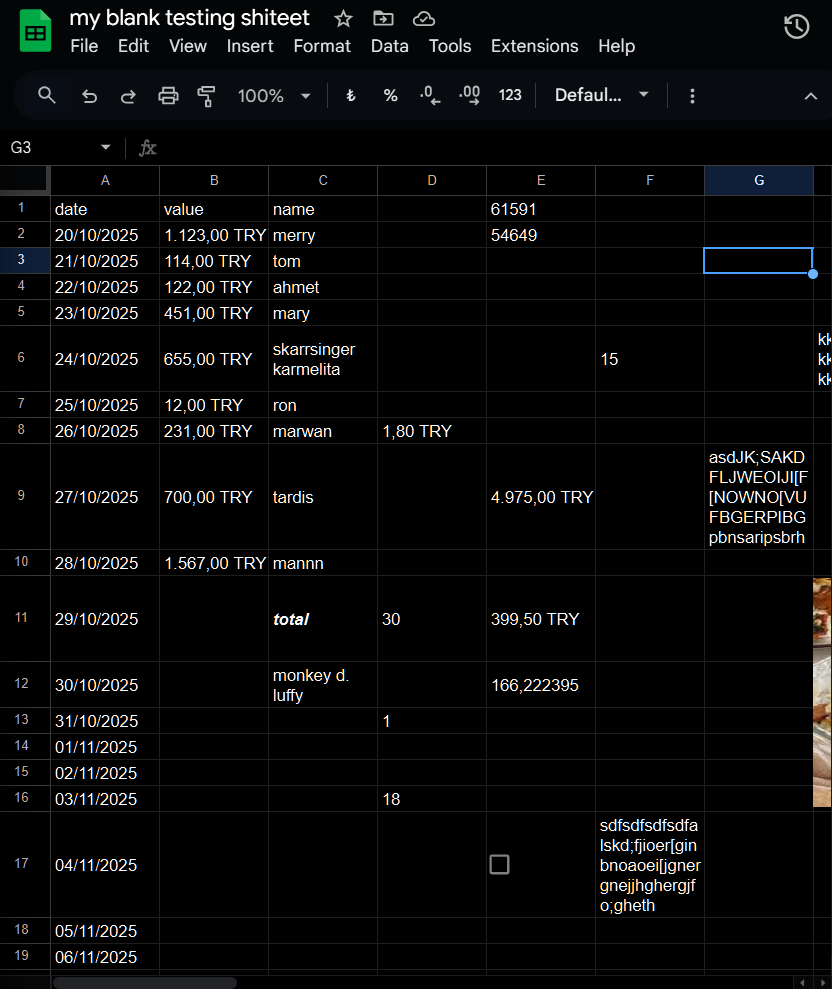Click the document title text
The image size is (832, 989).
tap(189, 18)
